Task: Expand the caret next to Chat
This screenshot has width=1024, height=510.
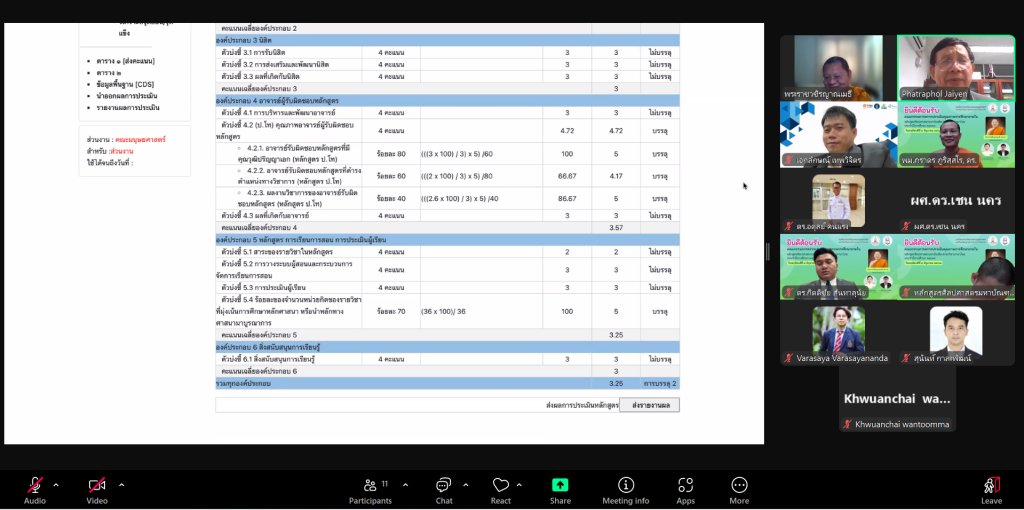Action: (x=466, y=485)
